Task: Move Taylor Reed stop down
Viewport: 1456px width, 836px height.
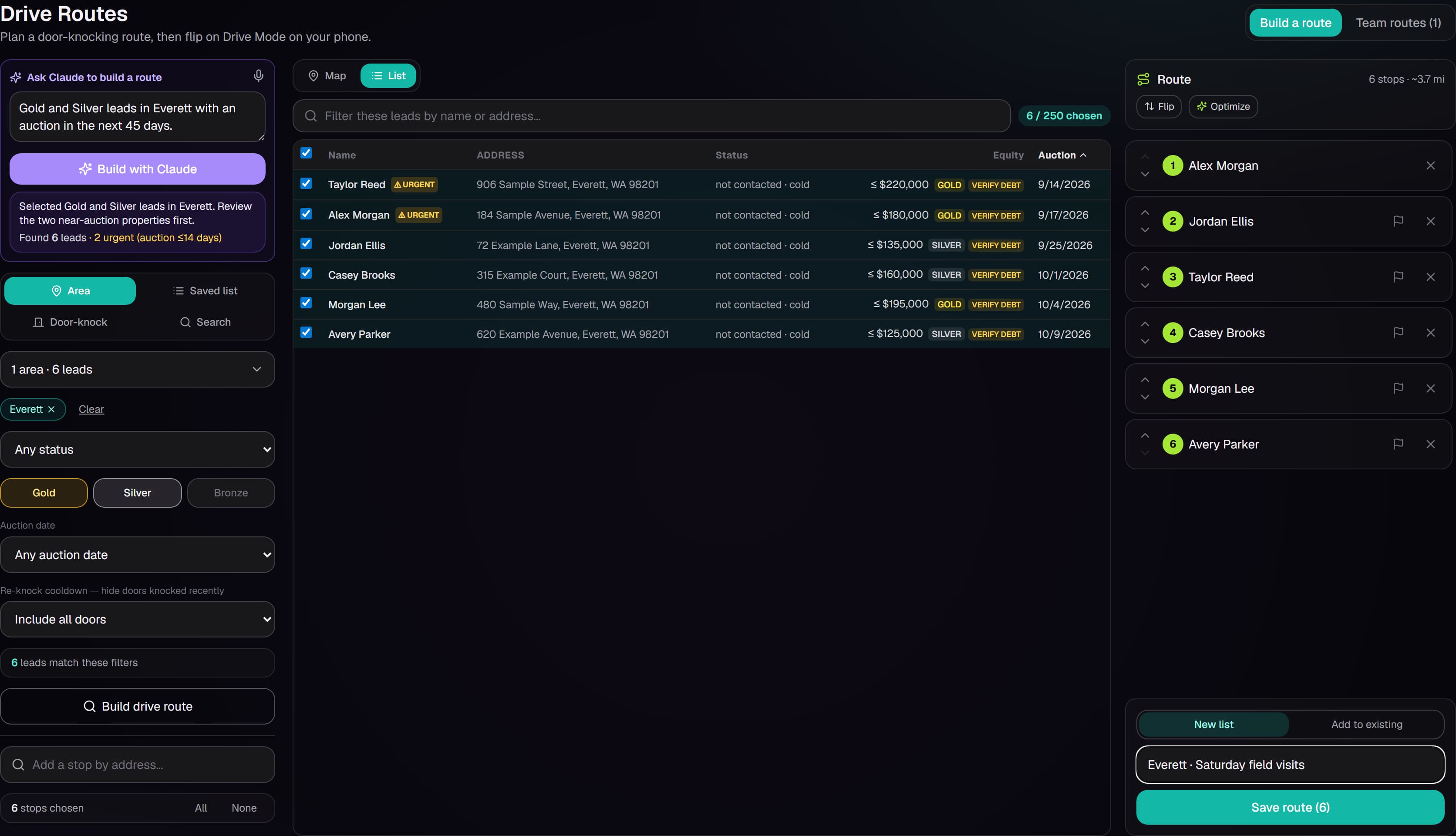Action: [1145, 286]
